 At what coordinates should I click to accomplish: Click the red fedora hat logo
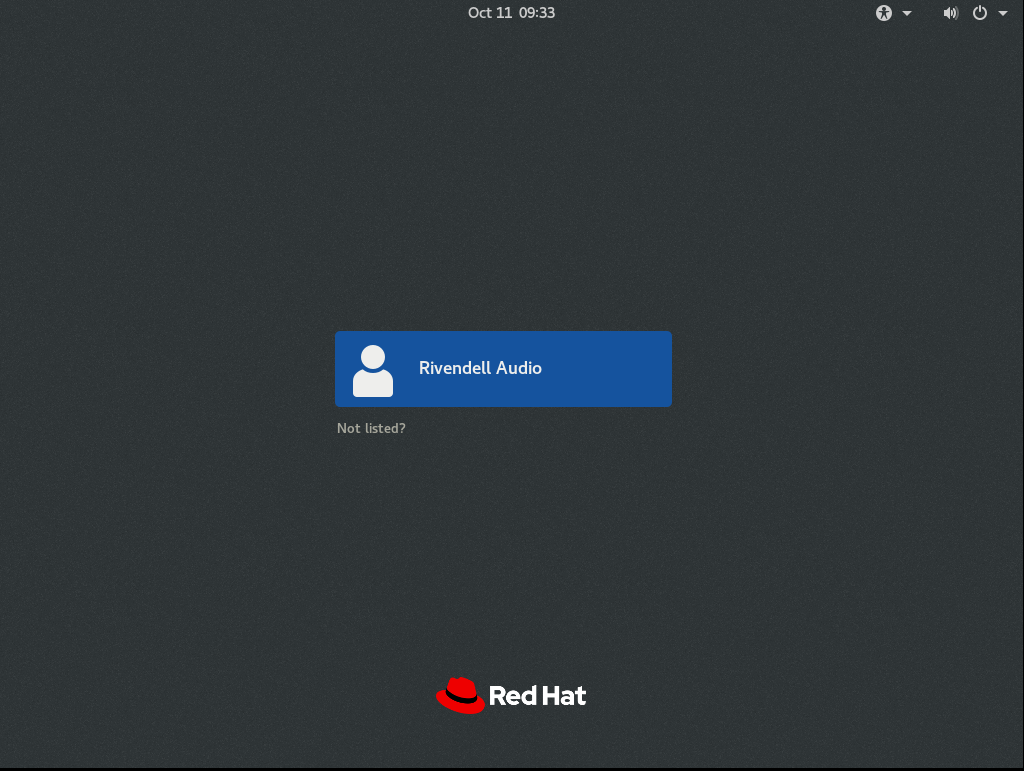460,695
